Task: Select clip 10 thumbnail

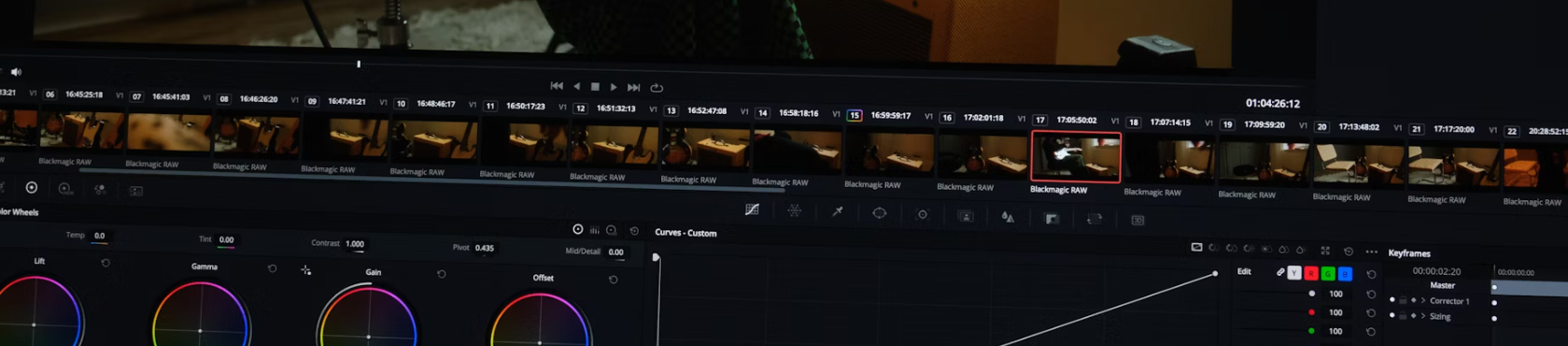Action: click(433, 140)
